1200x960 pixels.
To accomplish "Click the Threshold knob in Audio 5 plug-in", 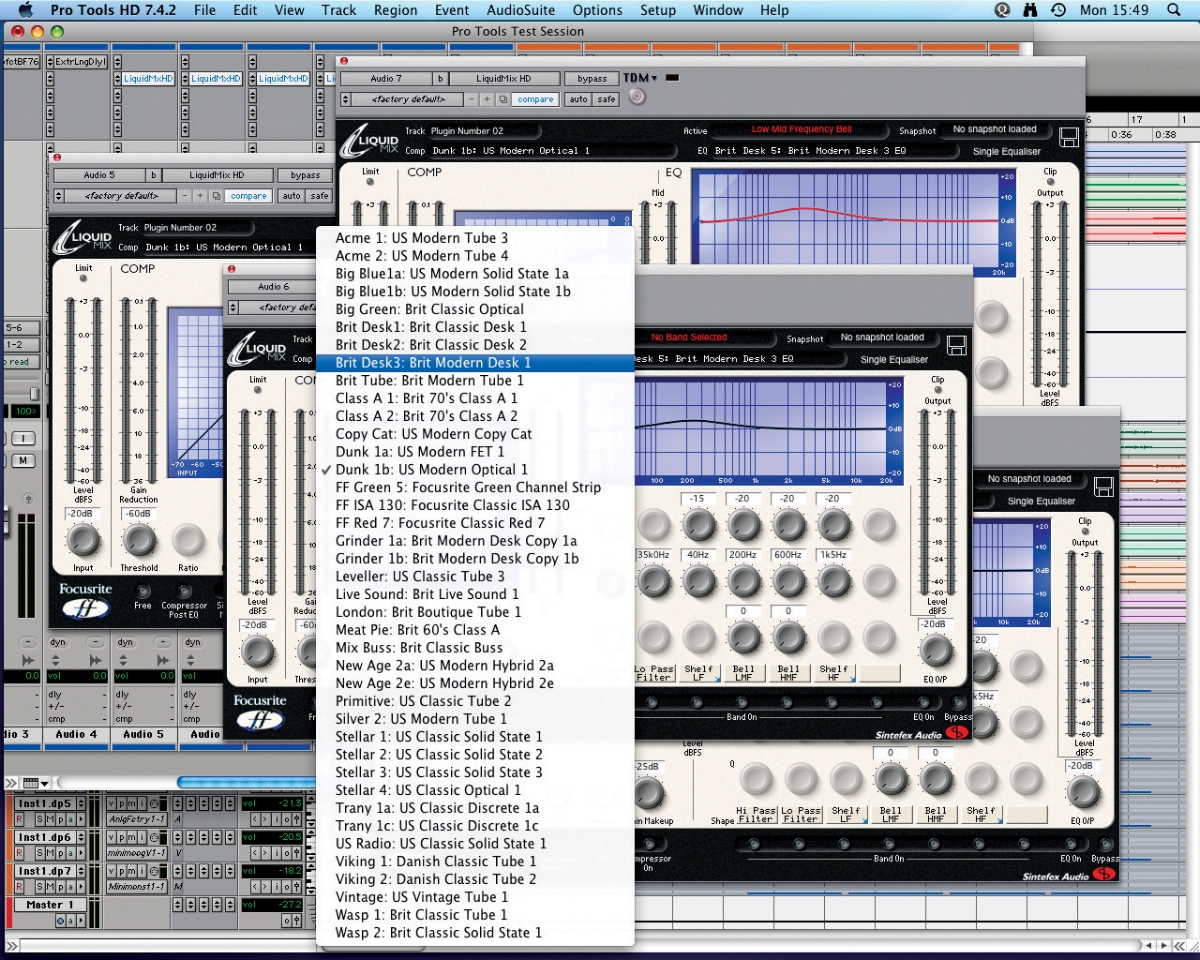I will click(x=139, y=541).
